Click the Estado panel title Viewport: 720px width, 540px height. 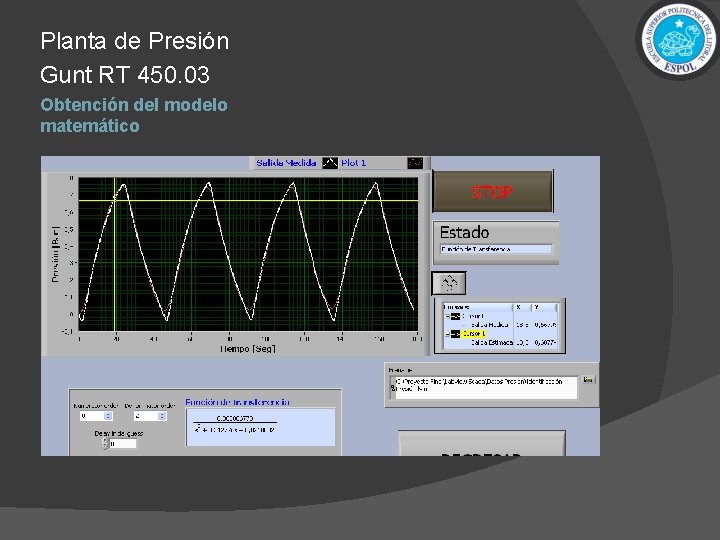point(464,232)
